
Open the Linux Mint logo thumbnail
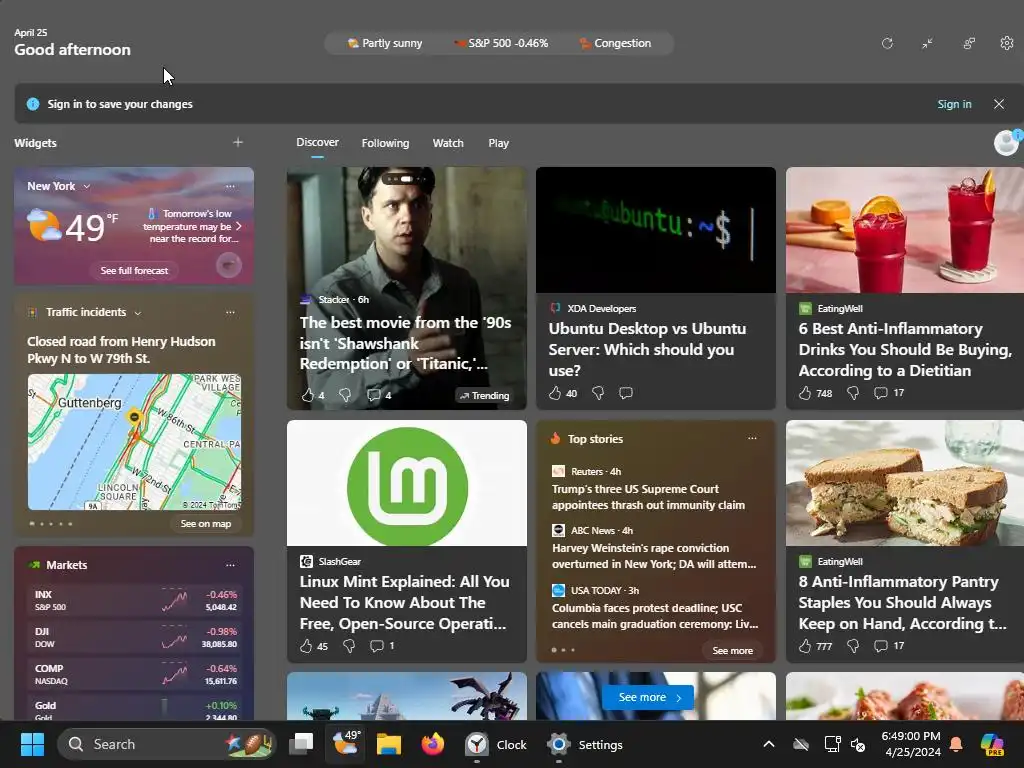click(x=407, y=483)
